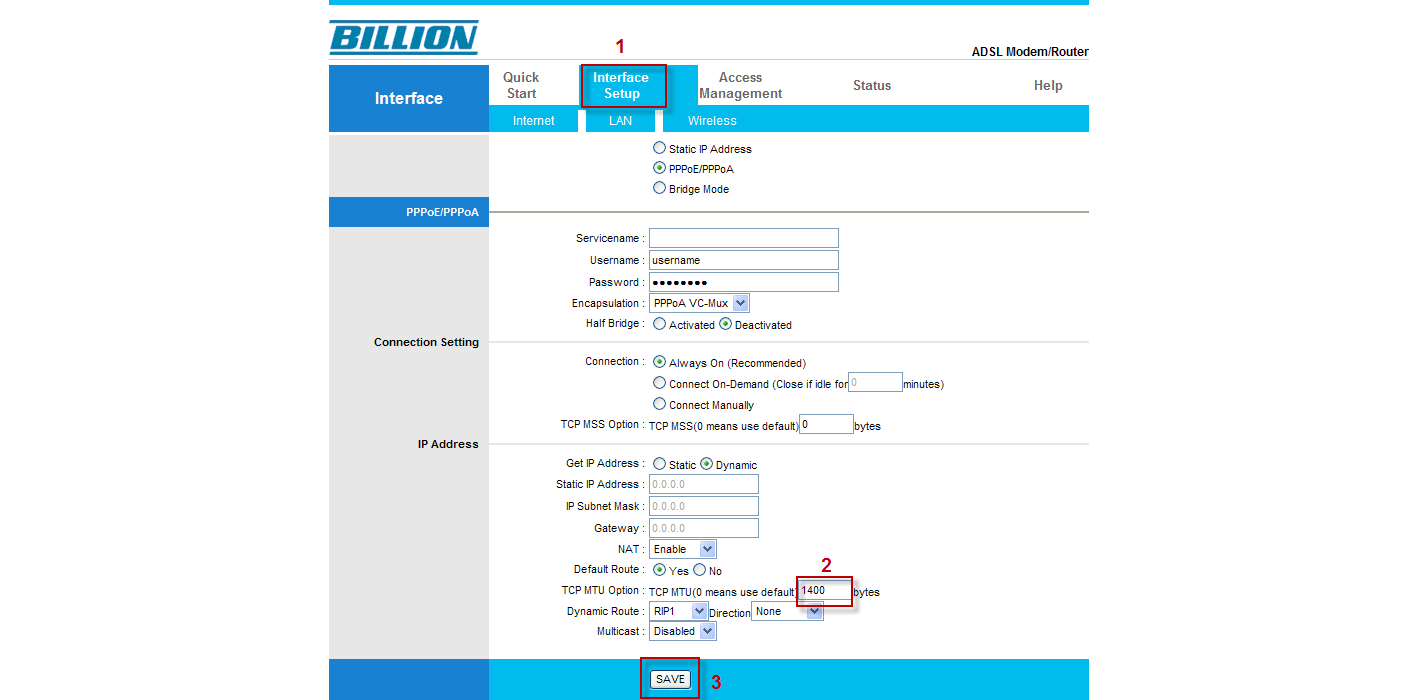Select the Bridge Mode radio option

(659, 188)
